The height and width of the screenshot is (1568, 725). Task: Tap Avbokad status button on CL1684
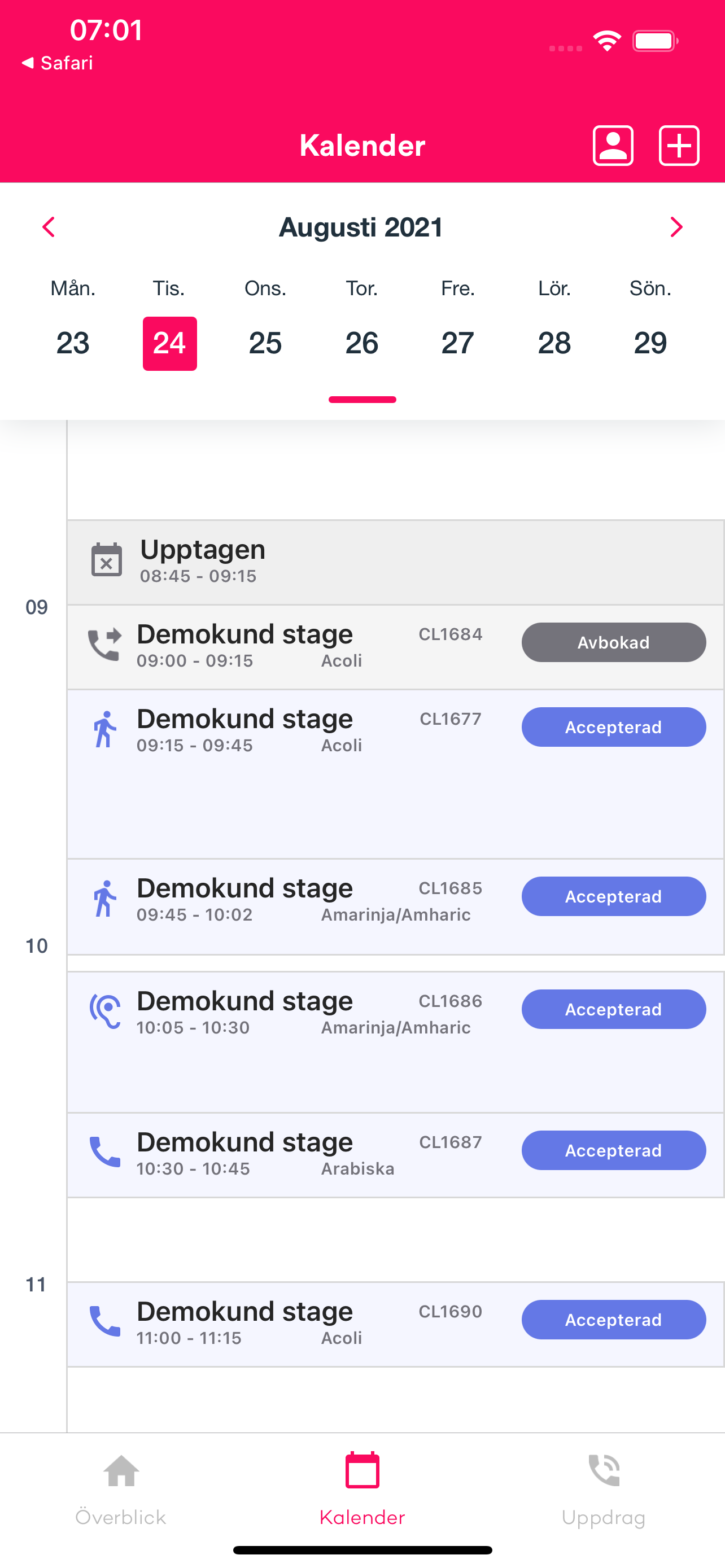coord(614,642)
